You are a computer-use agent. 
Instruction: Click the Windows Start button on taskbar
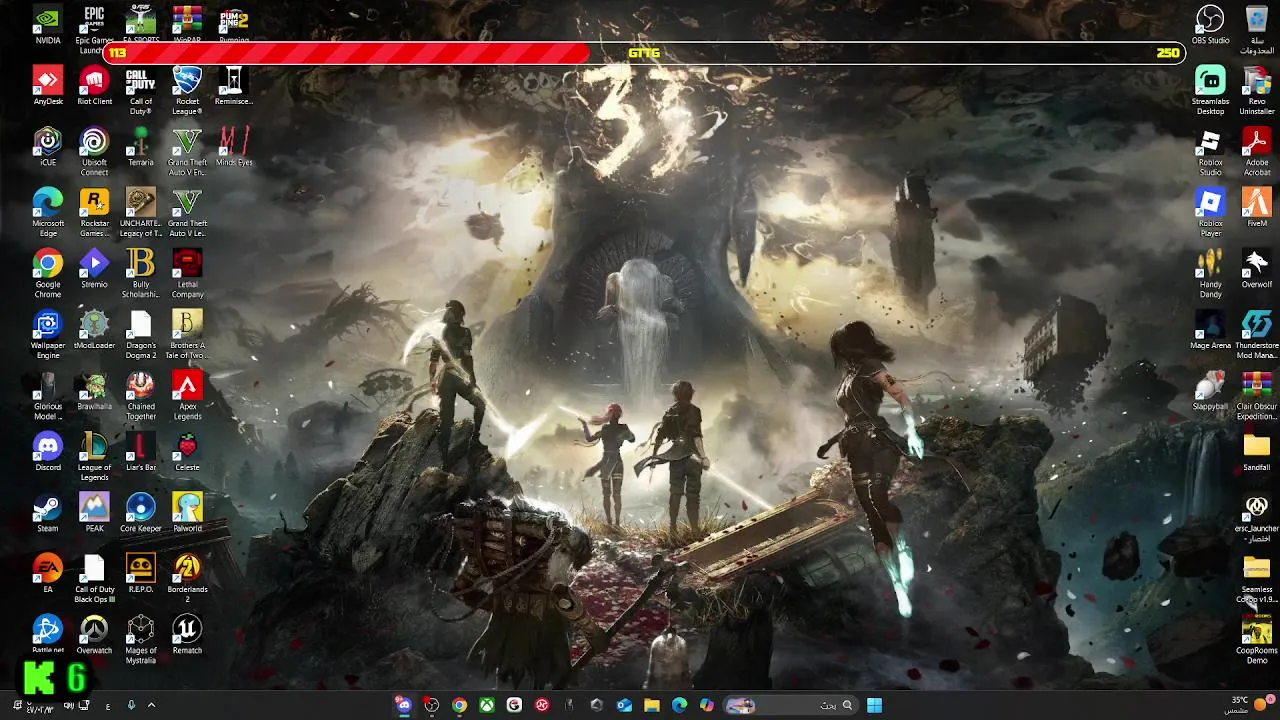point(874,705)
